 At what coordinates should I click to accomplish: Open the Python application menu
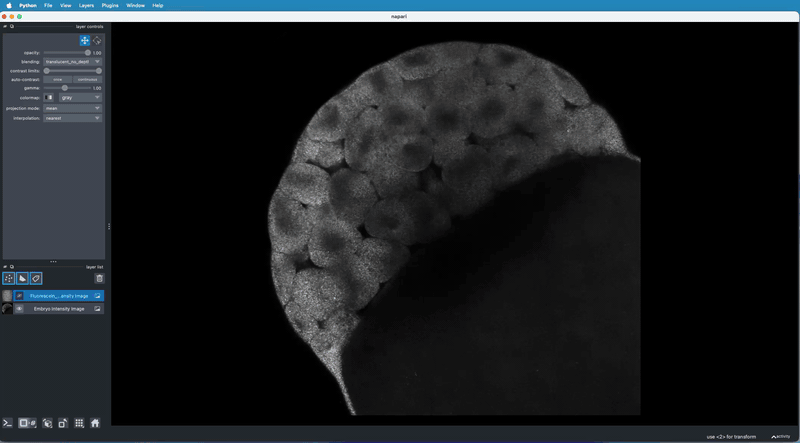coord(28,5)
